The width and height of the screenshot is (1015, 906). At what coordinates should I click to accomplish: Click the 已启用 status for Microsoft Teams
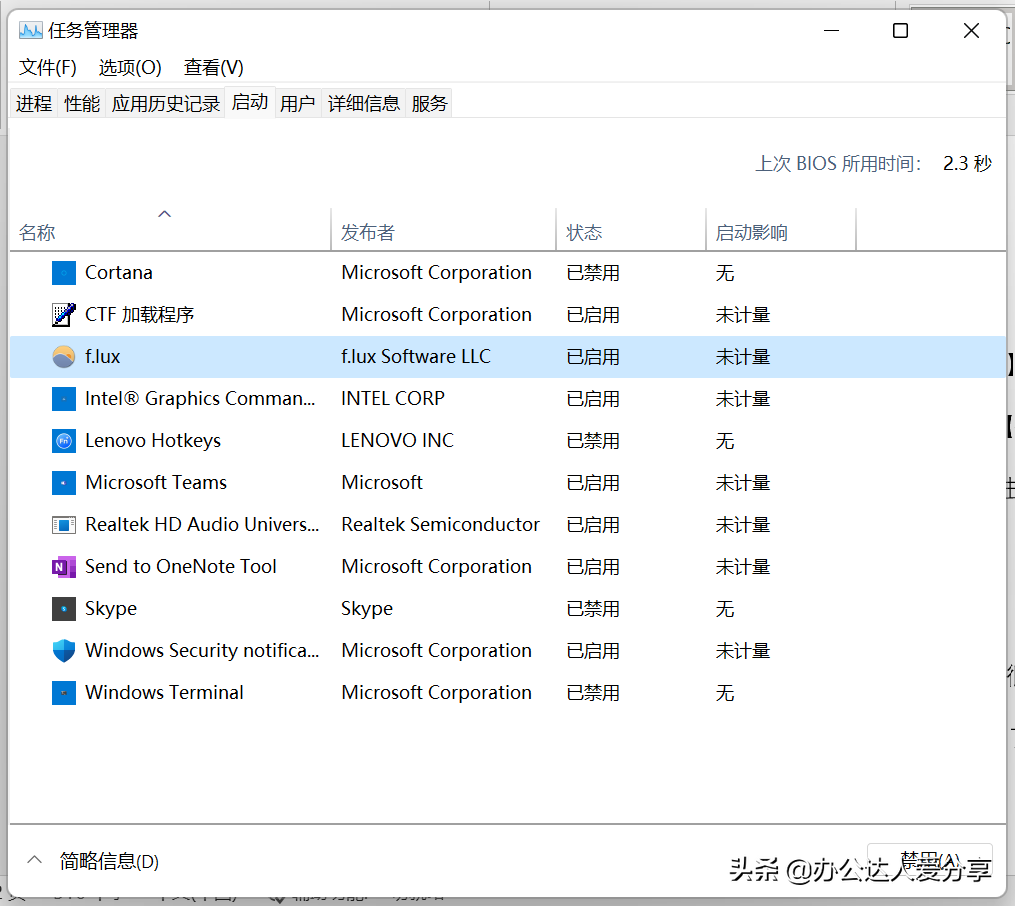tap(593, 483)
